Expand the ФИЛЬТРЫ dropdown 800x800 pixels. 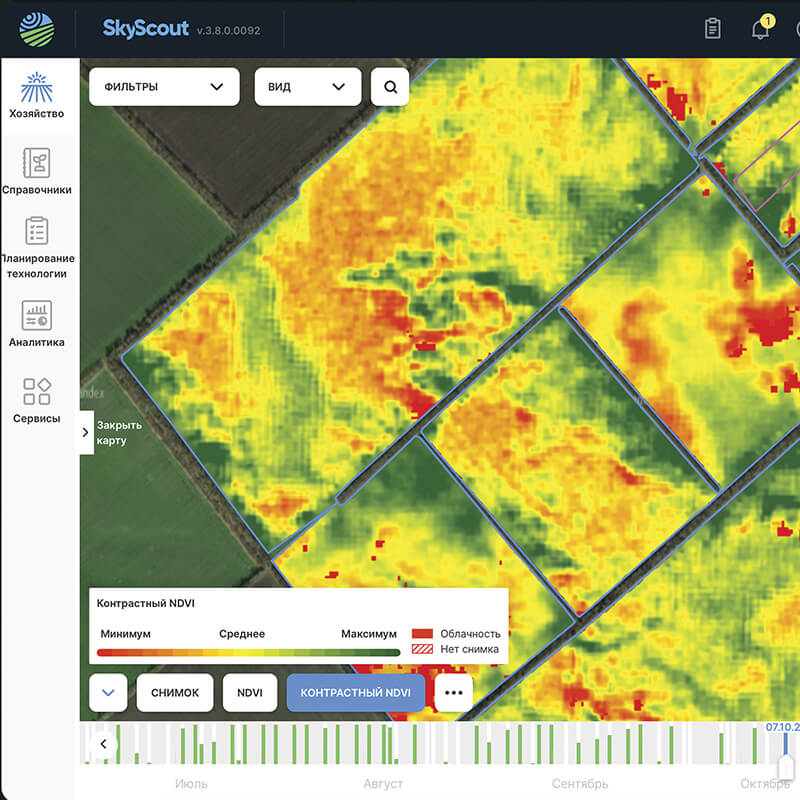pyautogui.click(x=164, y=87)
